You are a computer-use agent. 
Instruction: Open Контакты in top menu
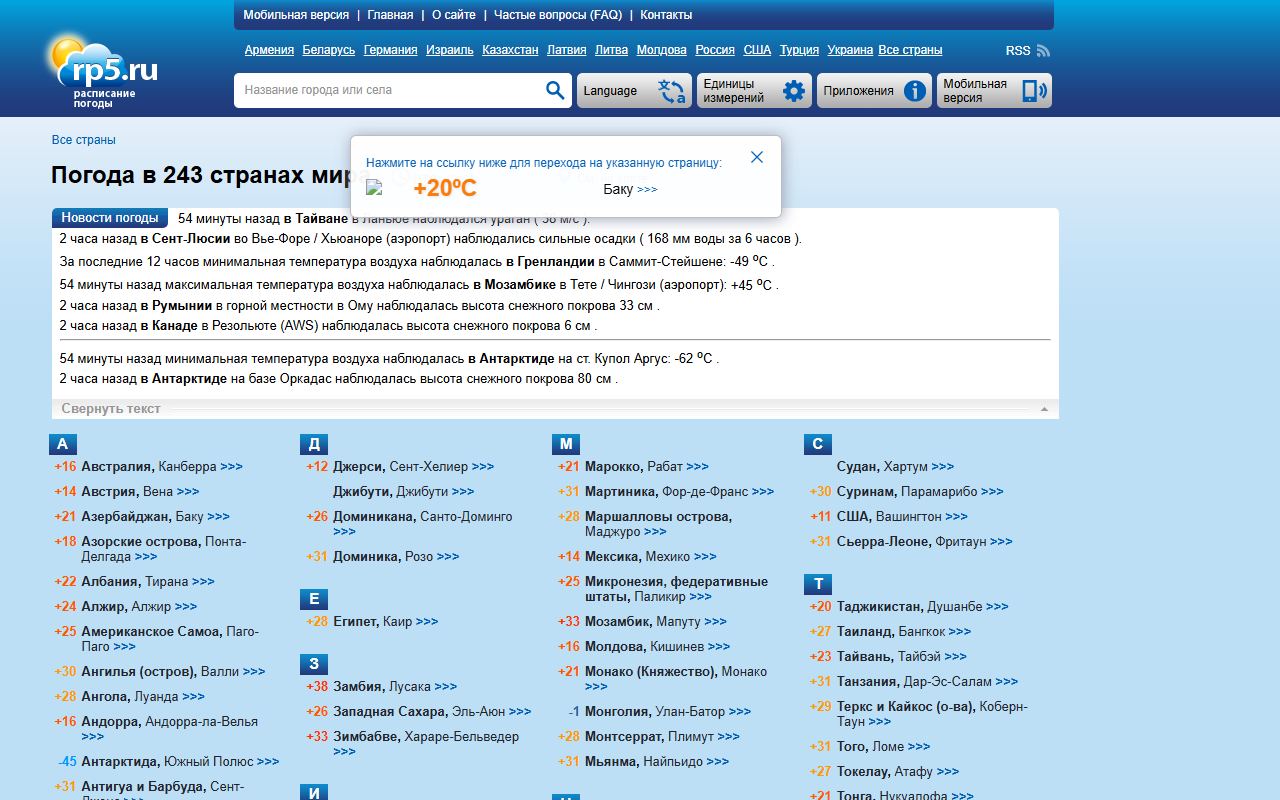[666, 15]
